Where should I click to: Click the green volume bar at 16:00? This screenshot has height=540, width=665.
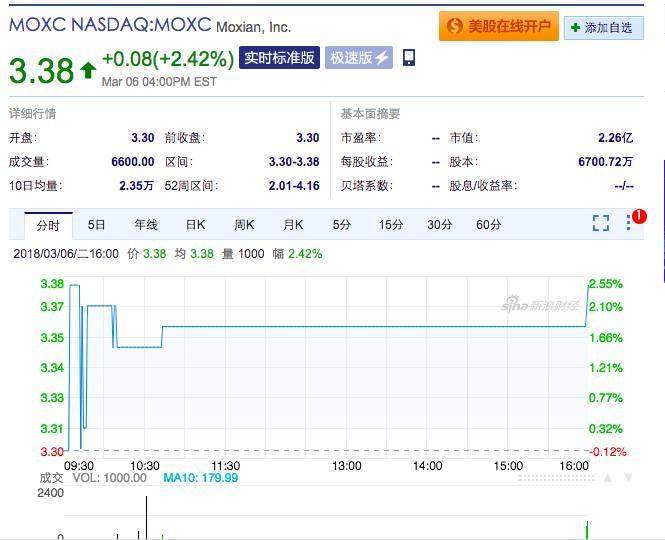pyautogui.click(x=587, y=530)
